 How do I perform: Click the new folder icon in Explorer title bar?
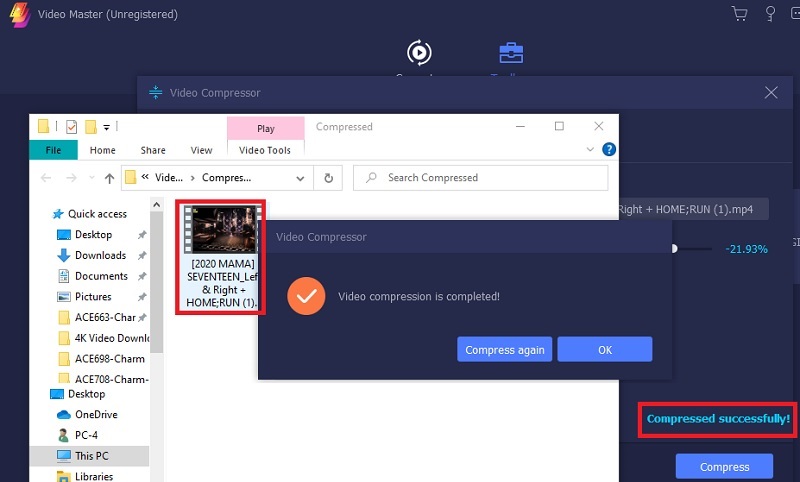coord(91,126)
